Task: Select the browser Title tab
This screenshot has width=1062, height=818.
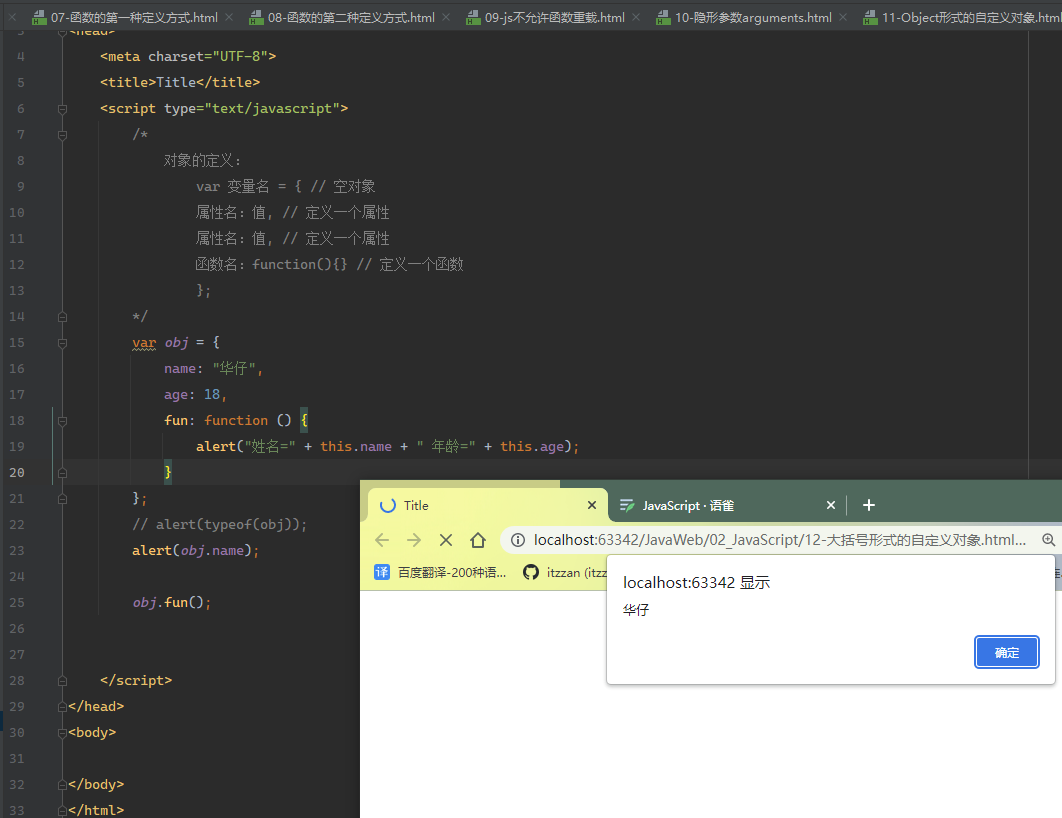Action: tap(487, 505)
